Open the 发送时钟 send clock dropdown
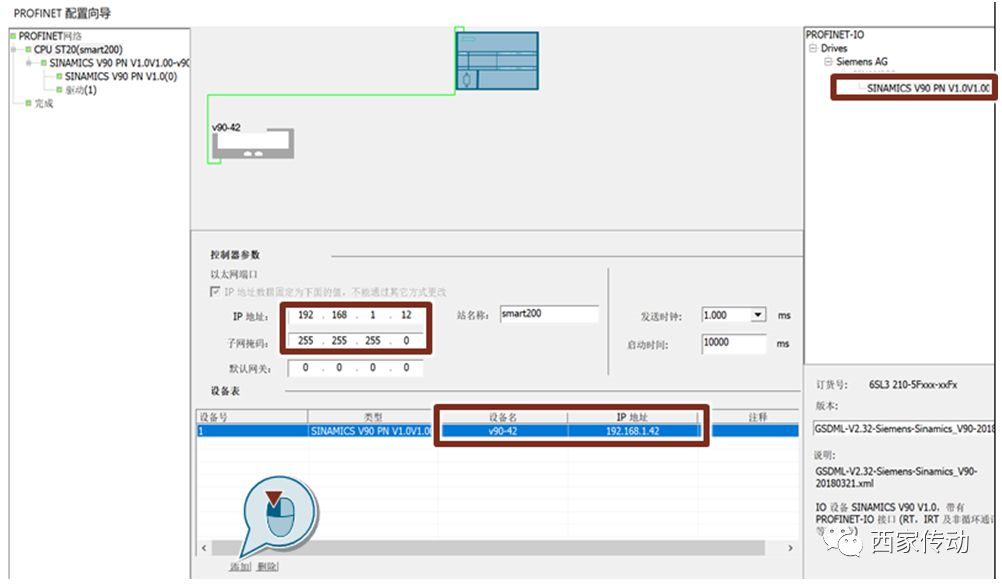This screenshot has width=1002, height=586. pos(758,315)
